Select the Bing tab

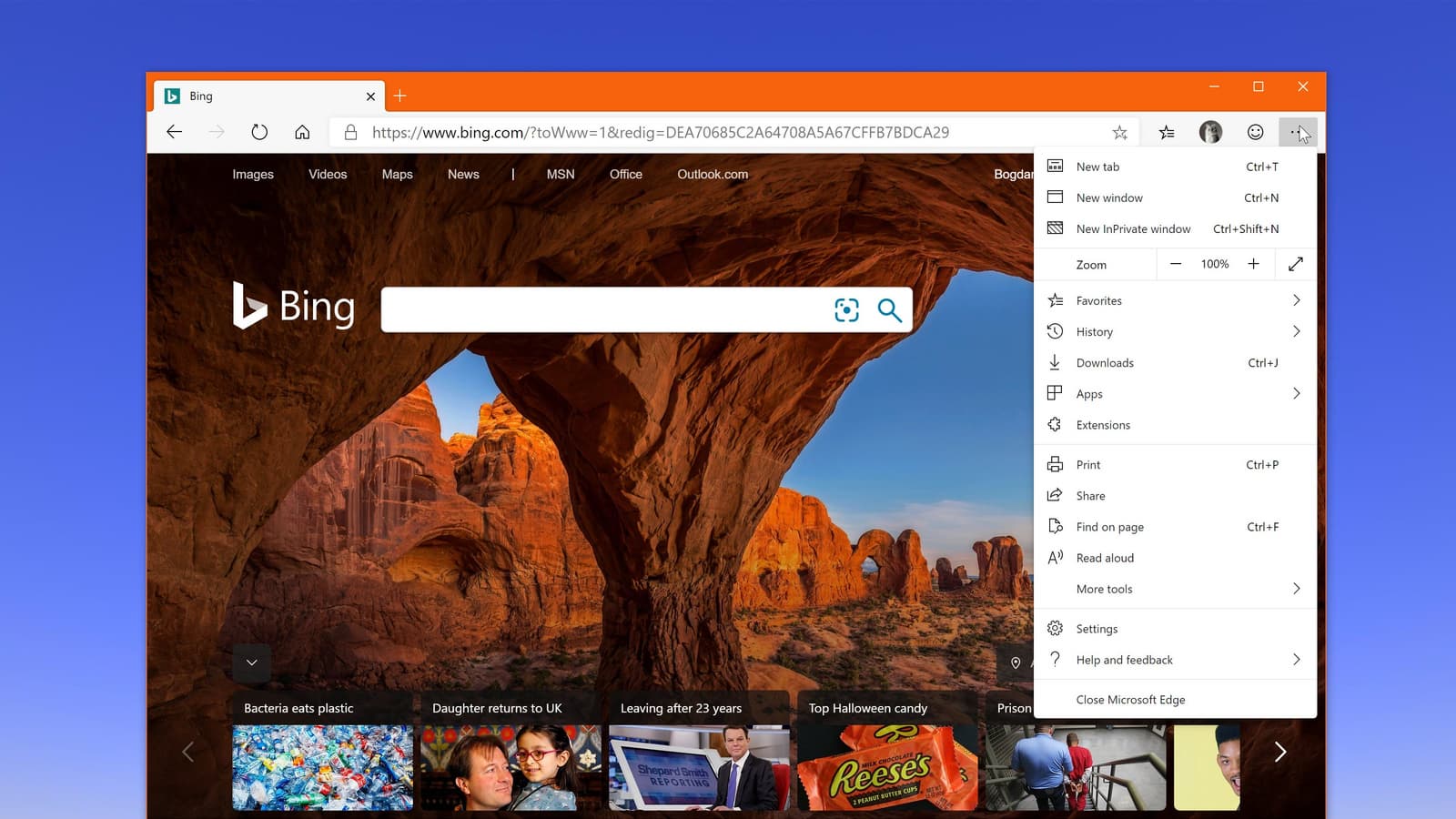coord(270,96)
